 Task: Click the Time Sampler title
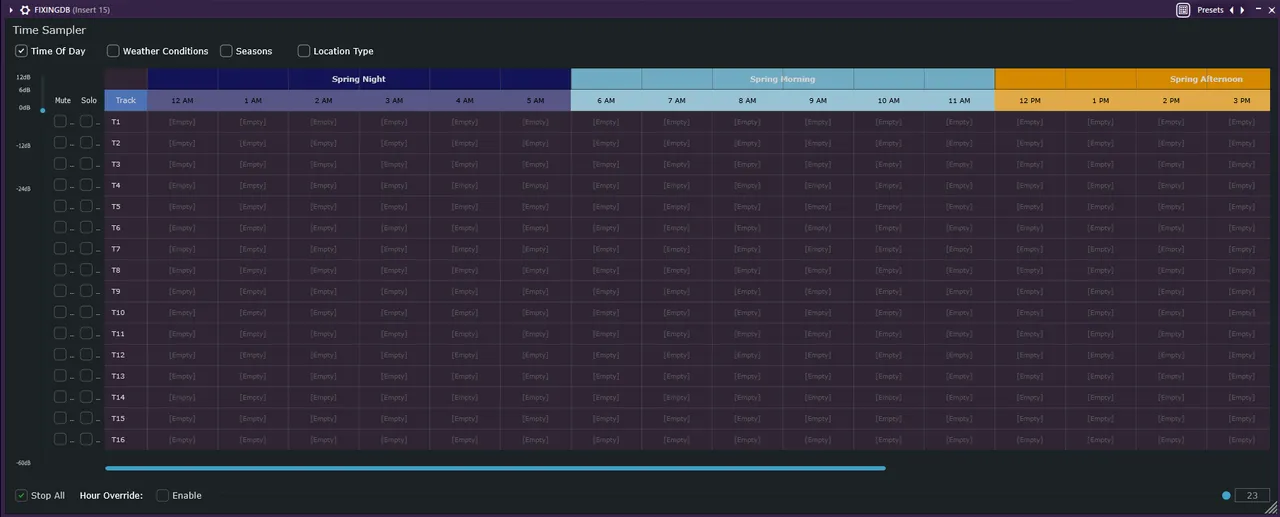(x=49, y=30)
